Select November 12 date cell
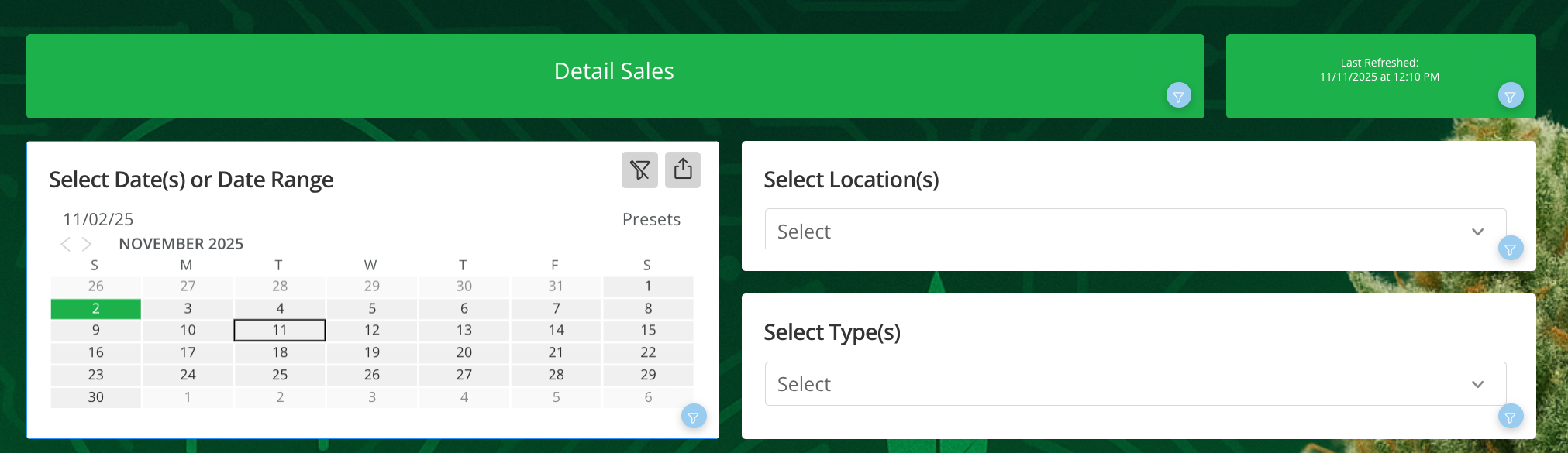The image size is (1568, 453). 372,330
